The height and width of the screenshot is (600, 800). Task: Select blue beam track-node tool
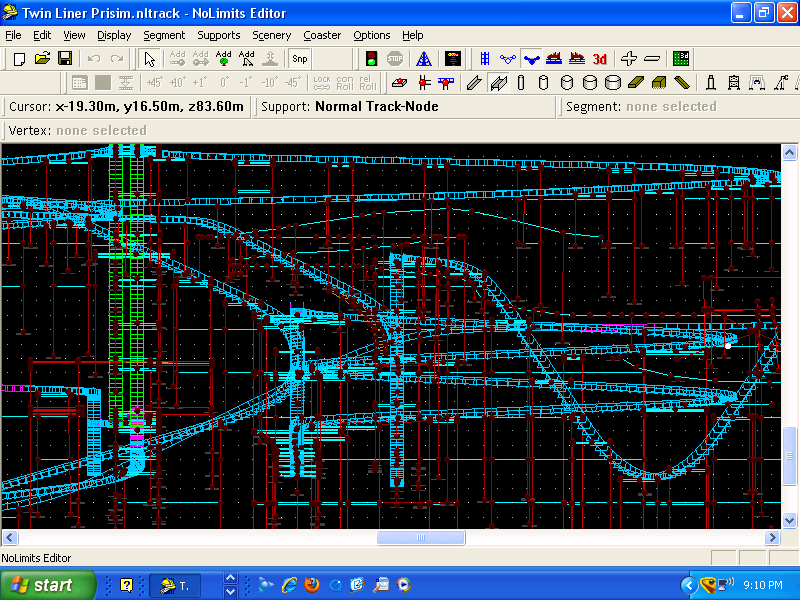tap(446, 83)
